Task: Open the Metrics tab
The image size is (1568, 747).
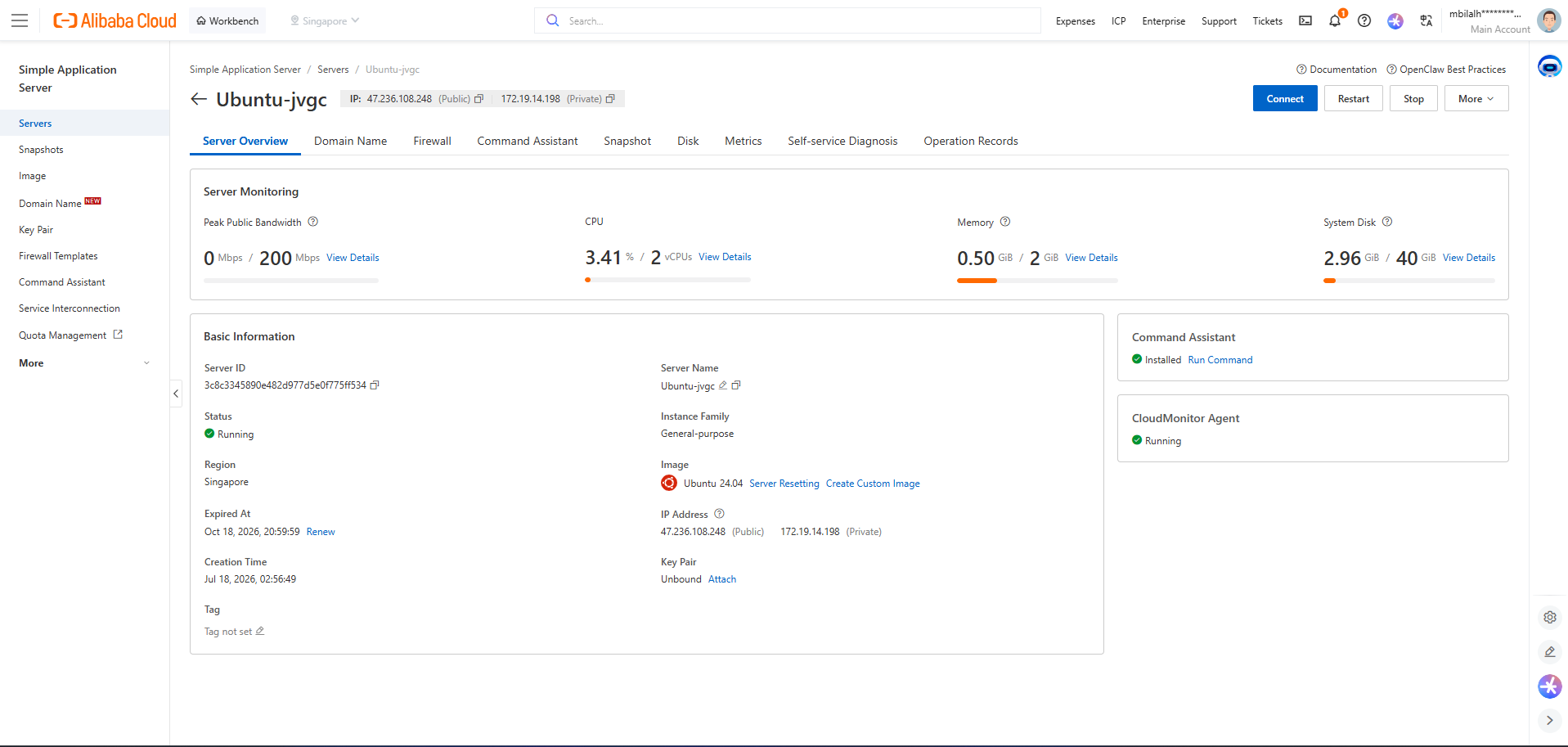Action: pos(744,142)
